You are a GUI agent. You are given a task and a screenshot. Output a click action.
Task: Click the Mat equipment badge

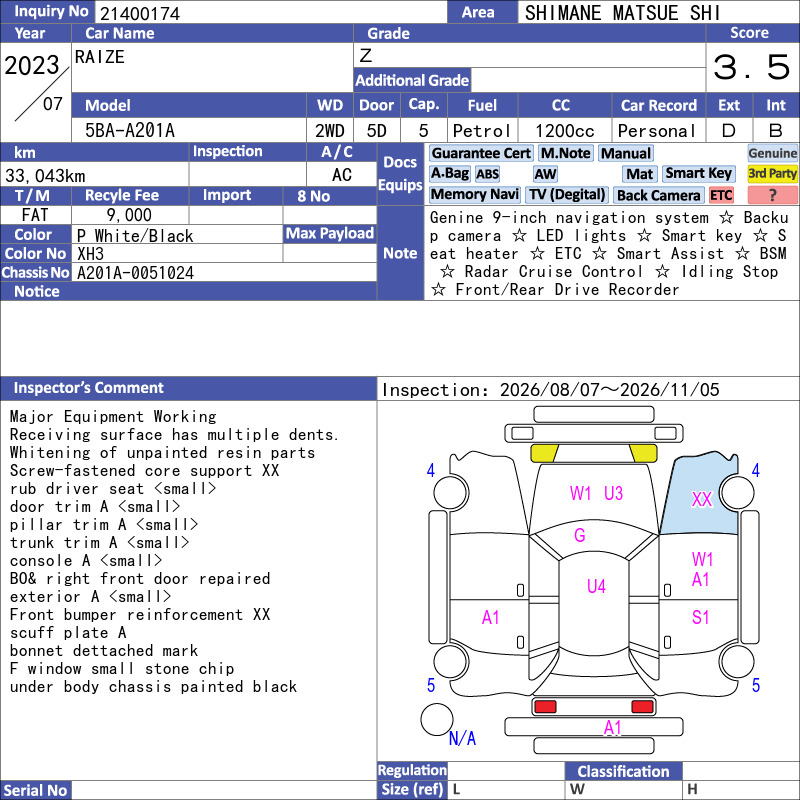[640, 174]
